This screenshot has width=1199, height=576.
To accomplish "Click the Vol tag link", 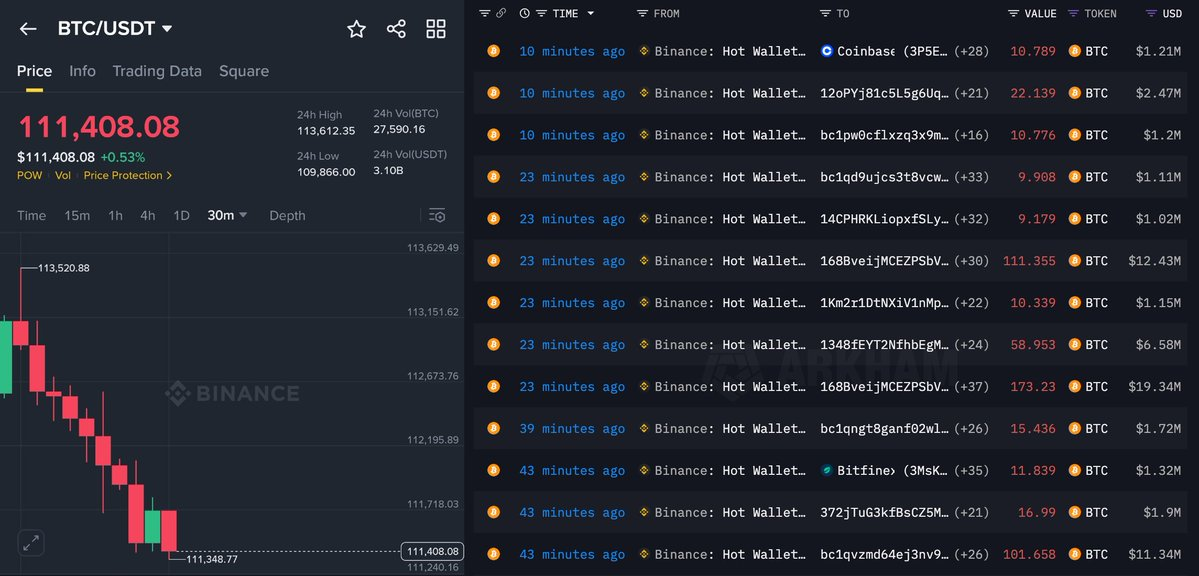I will pyautogui.click(x=62, y=176).
